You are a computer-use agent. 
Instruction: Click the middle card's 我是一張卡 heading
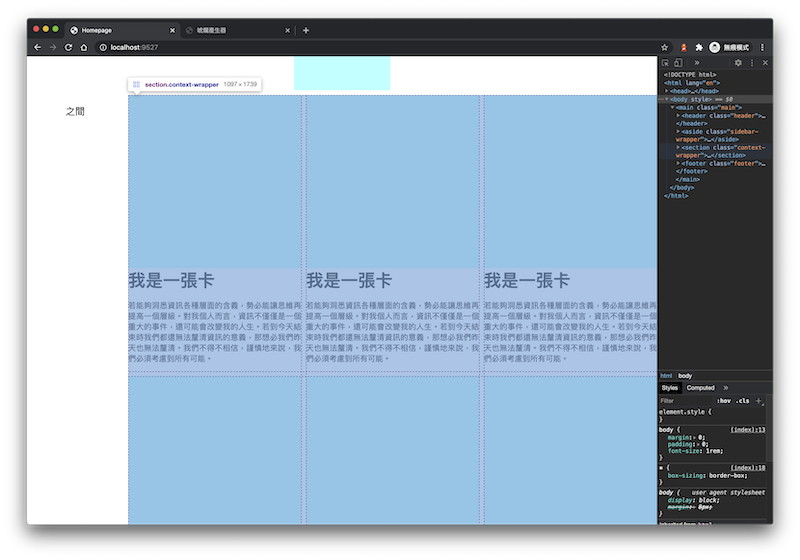click(349, 281)
